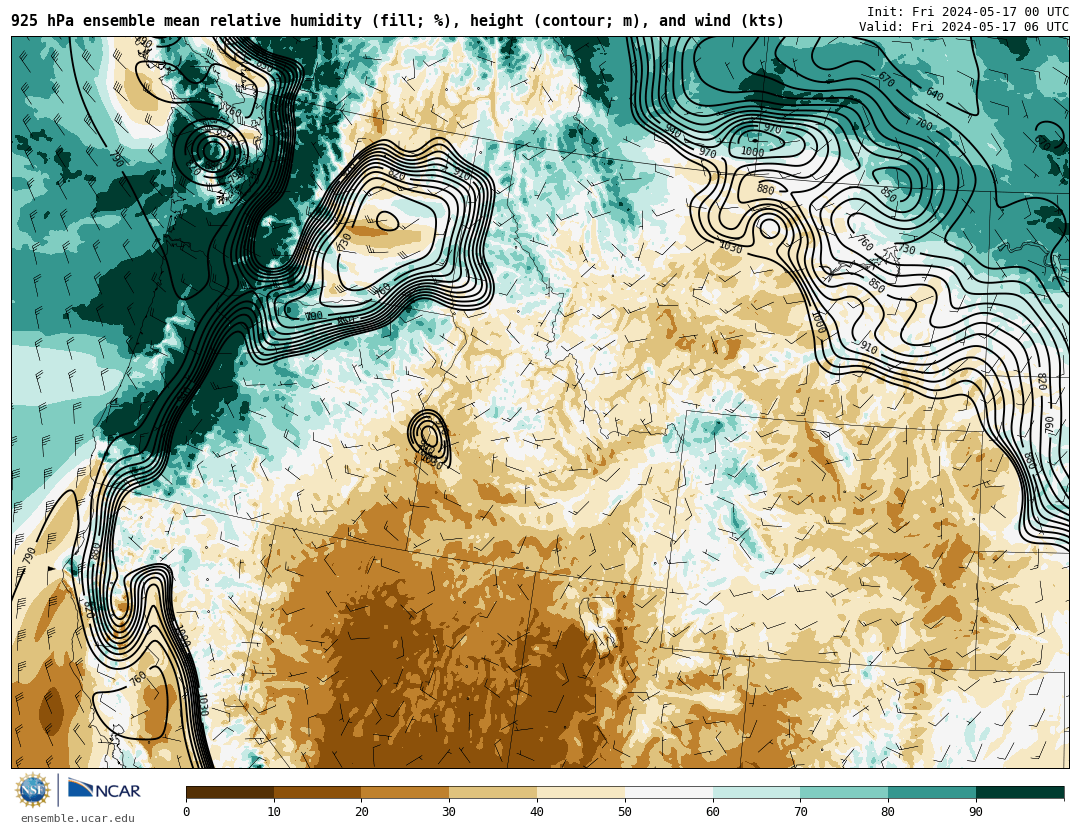Click the 10-20 brown colorbar segment
The image size is (1080, 831).
click(x=318, y=792)
